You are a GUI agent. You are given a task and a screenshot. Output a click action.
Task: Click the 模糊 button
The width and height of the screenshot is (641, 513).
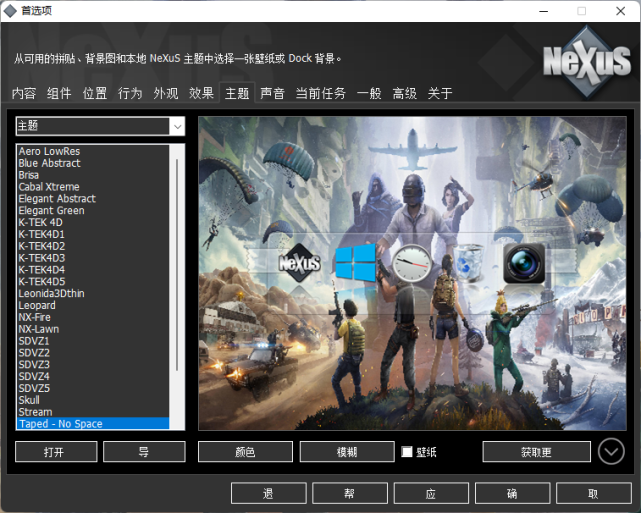tap(347, 452)
